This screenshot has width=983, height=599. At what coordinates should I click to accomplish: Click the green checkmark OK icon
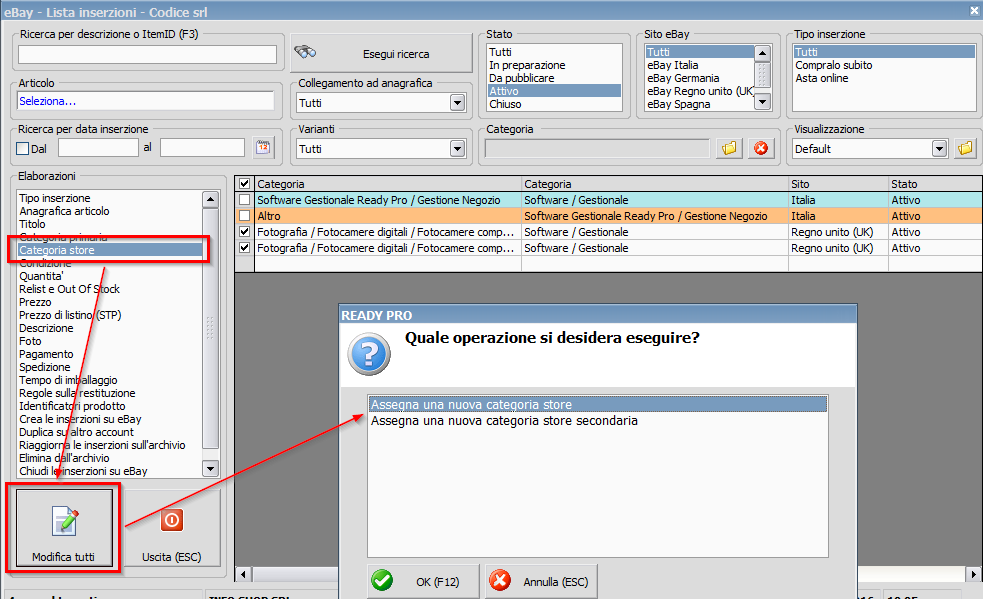coord(382,581)
